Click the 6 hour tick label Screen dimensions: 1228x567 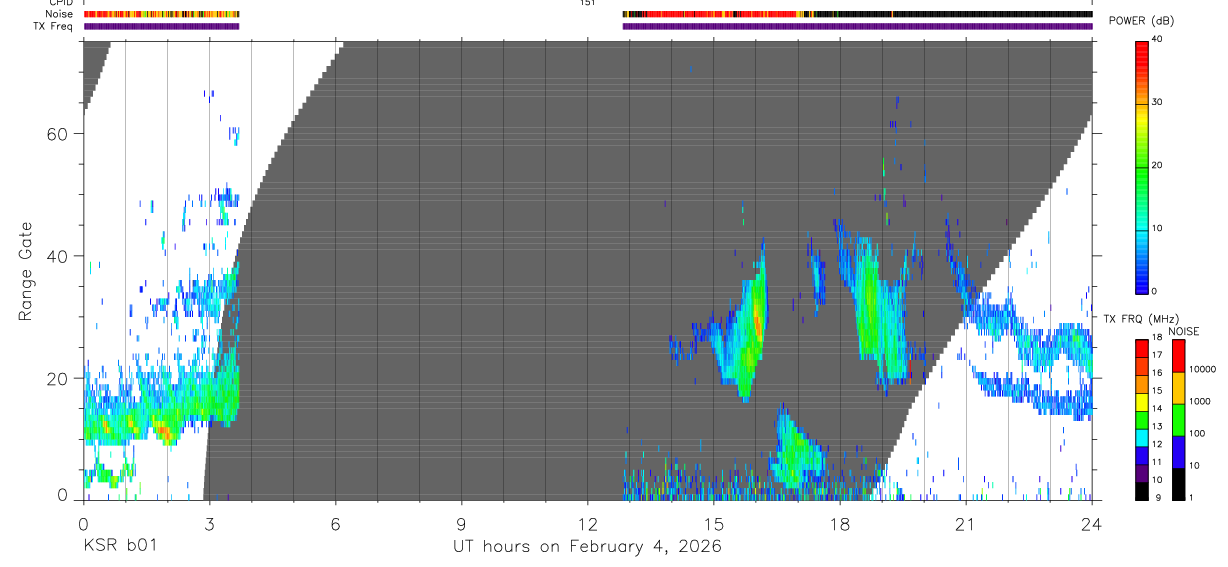coord(336,523)
